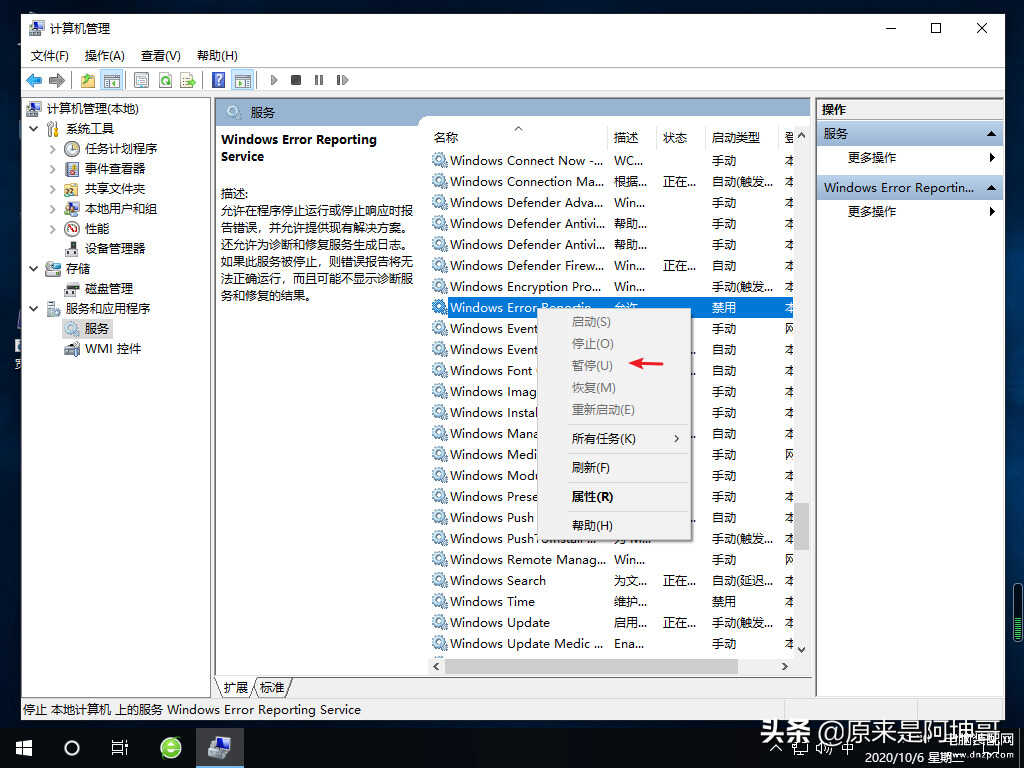Image resolution: width=1024 pixels, height=768 pixels.
Task: Click the green browser taskbar icon
Action: click(171, 748)
